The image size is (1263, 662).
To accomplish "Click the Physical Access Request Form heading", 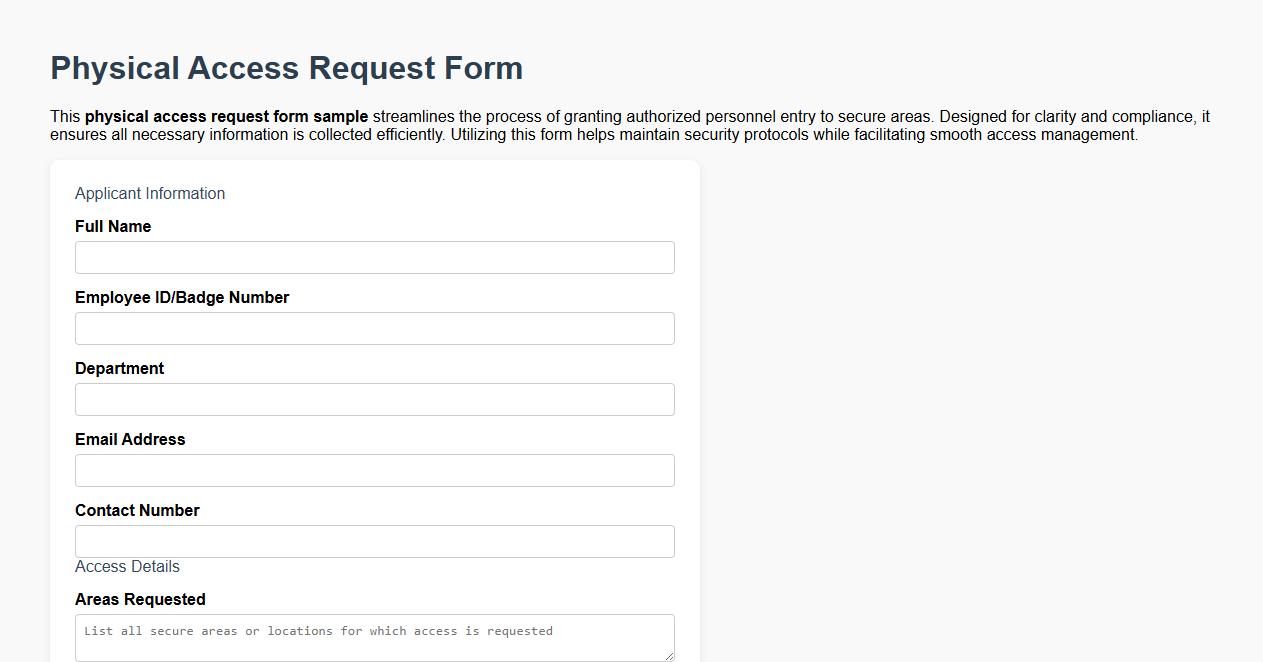I will pos(286,68).
